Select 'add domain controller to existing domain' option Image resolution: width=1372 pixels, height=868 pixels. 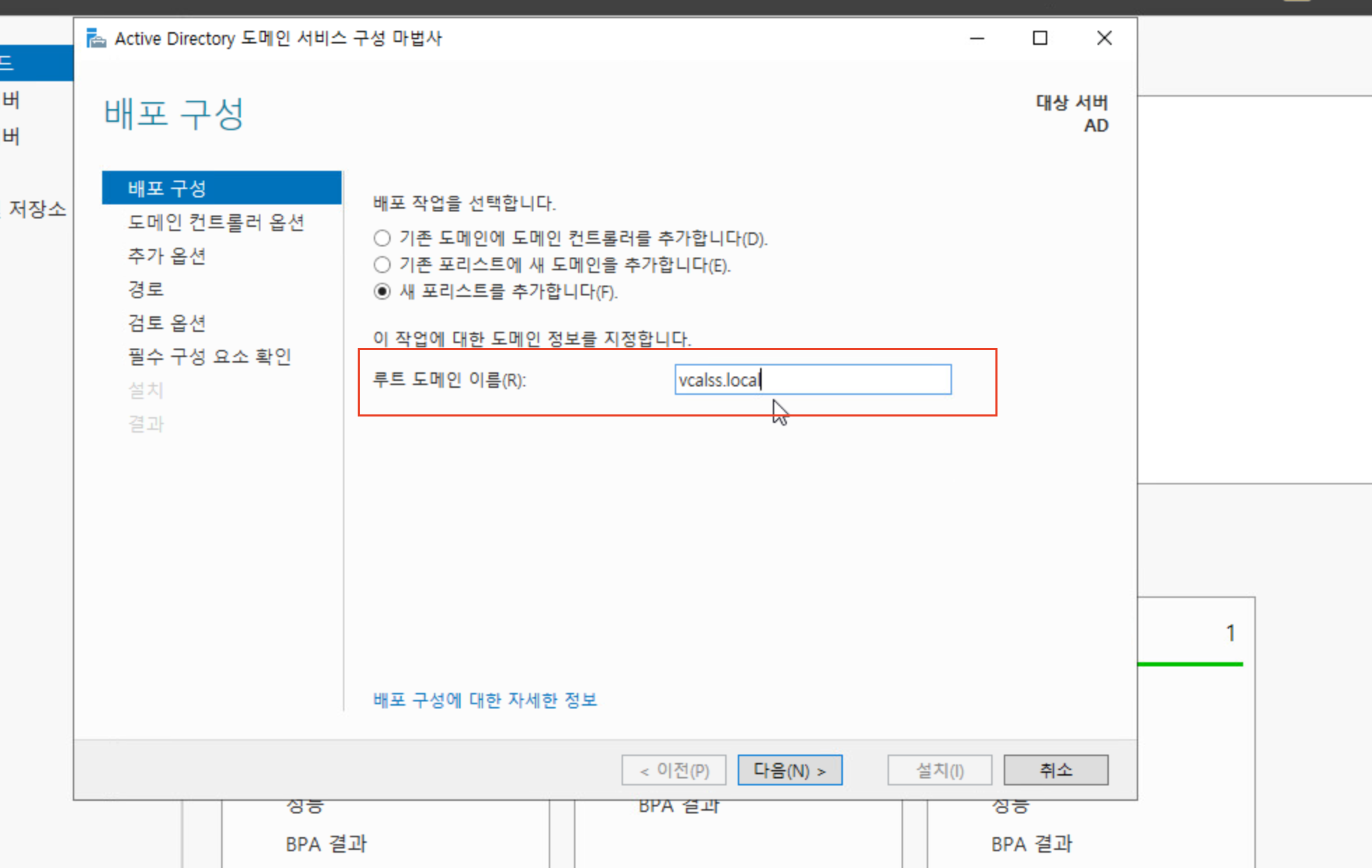[382, 239]
